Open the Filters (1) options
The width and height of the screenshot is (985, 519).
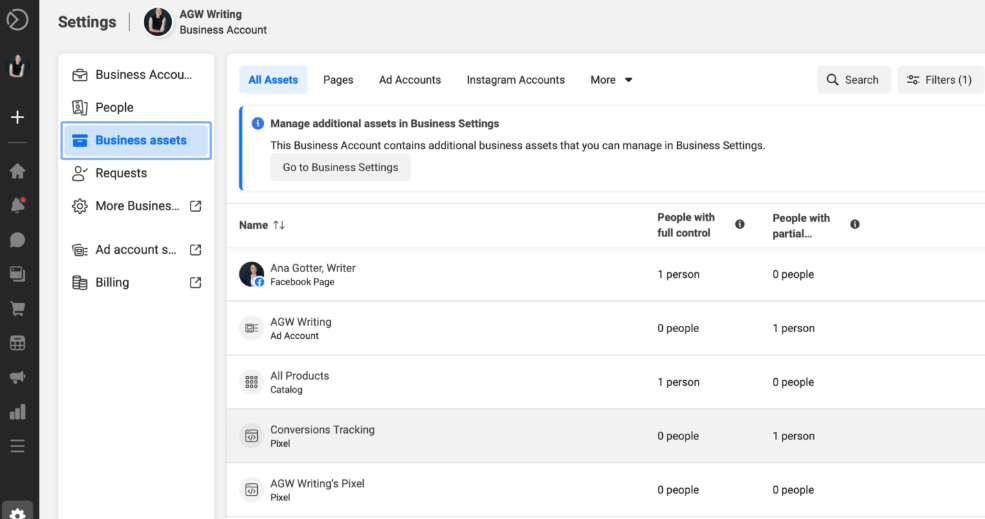point(940,80)
